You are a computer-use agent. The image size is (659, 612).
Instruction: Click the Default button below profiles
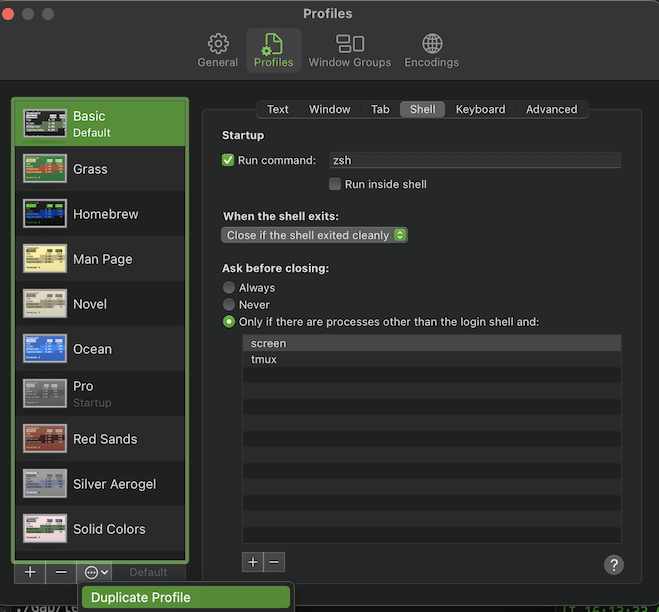[149, 572]
